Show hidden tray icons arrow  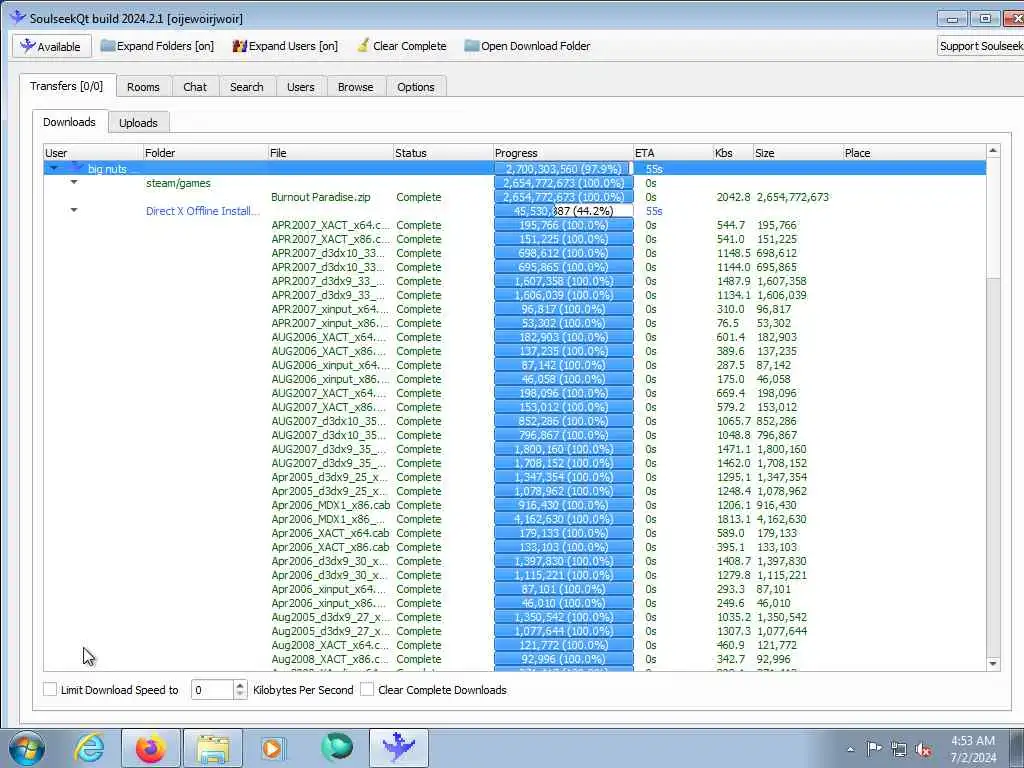pyautogui.click(x=850, y=749)
